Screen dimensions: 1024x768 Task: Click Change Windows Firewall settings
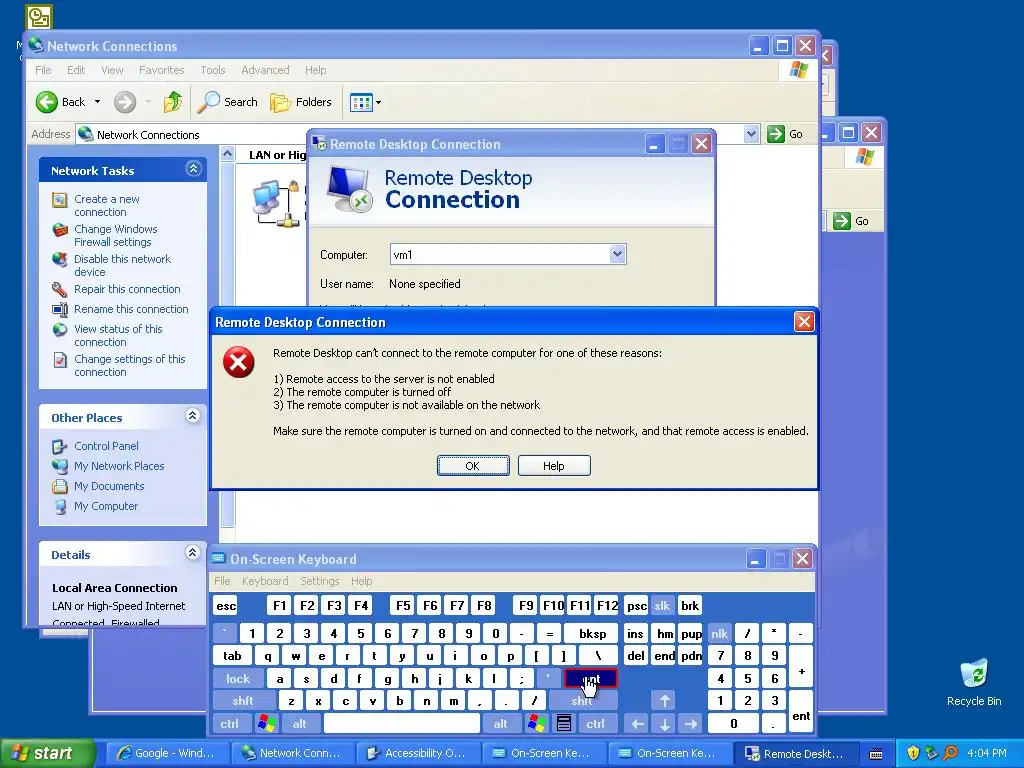click(116, 235)
